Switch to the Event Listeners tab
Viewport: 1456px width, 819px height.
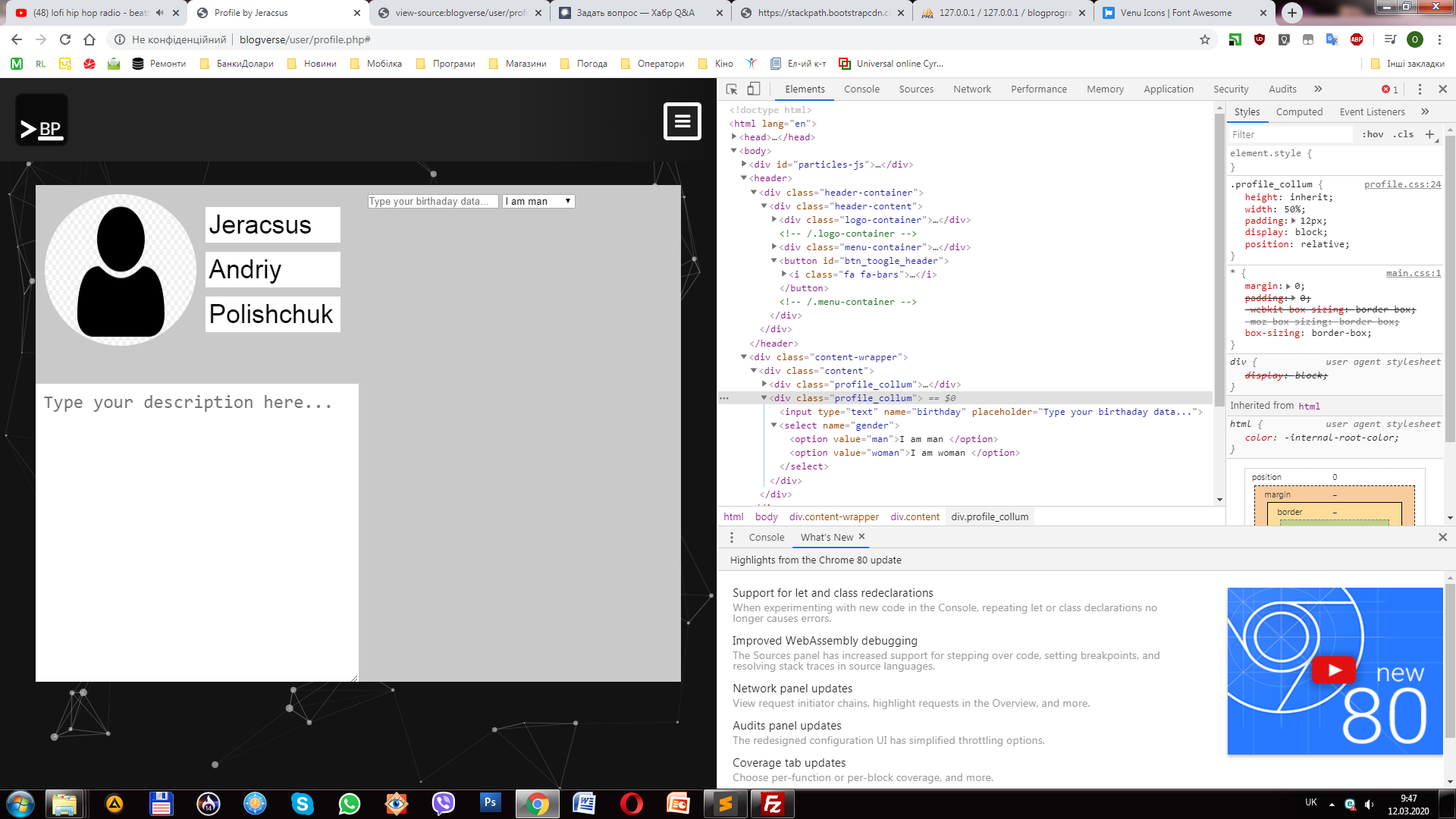tap(1372, 111)
